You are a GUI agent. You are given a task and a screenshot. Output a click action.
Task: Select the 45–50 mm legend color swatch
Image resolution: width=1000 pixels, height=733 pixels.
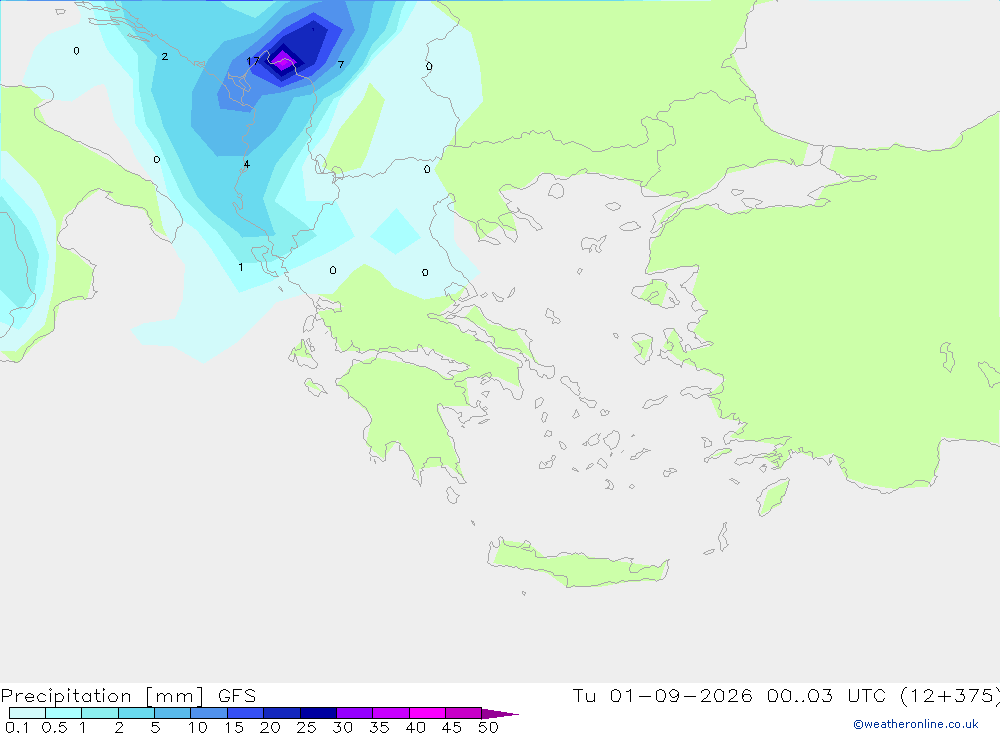tap(464, 713)
